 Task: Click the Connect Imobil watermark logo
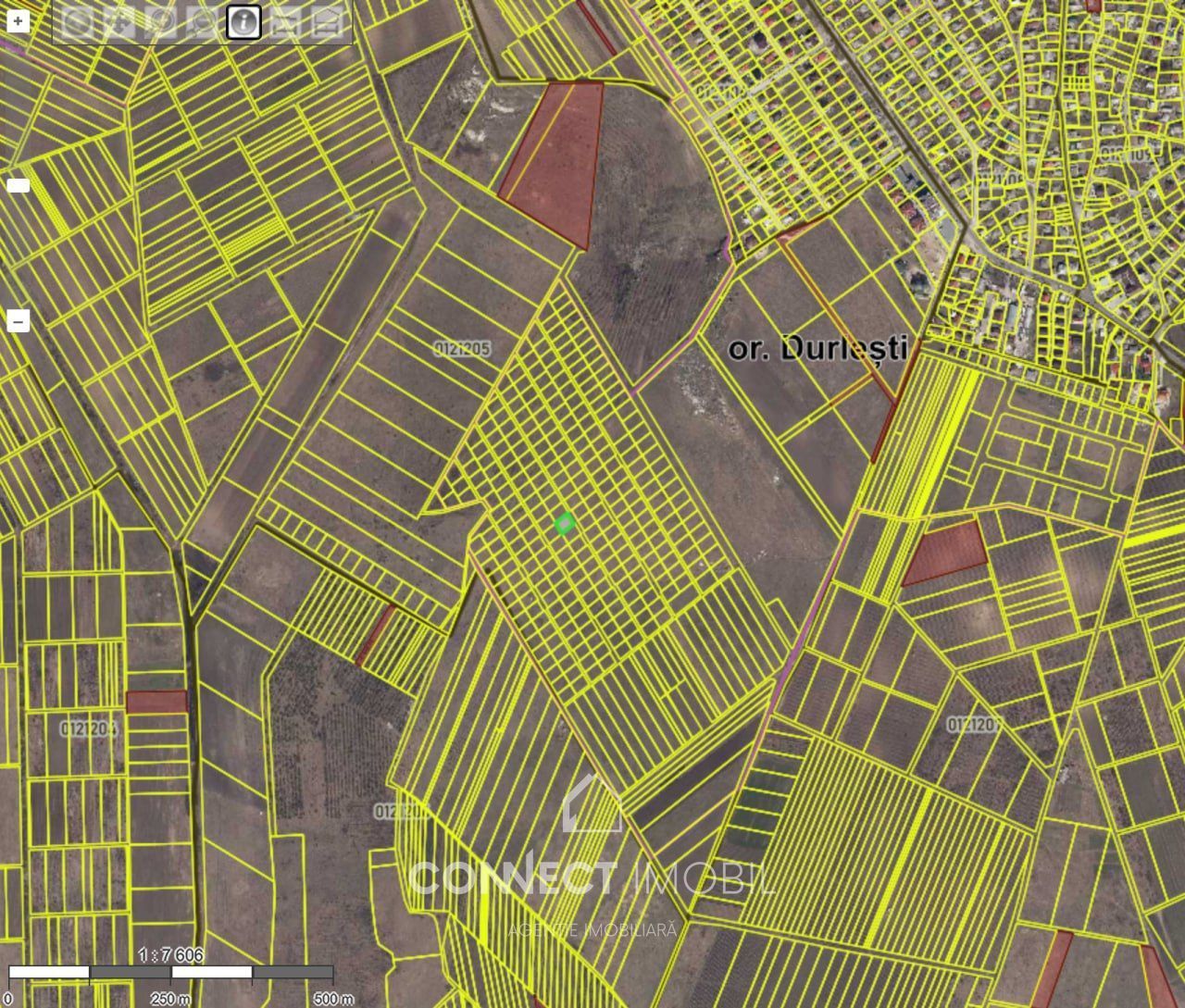(592, 861)
